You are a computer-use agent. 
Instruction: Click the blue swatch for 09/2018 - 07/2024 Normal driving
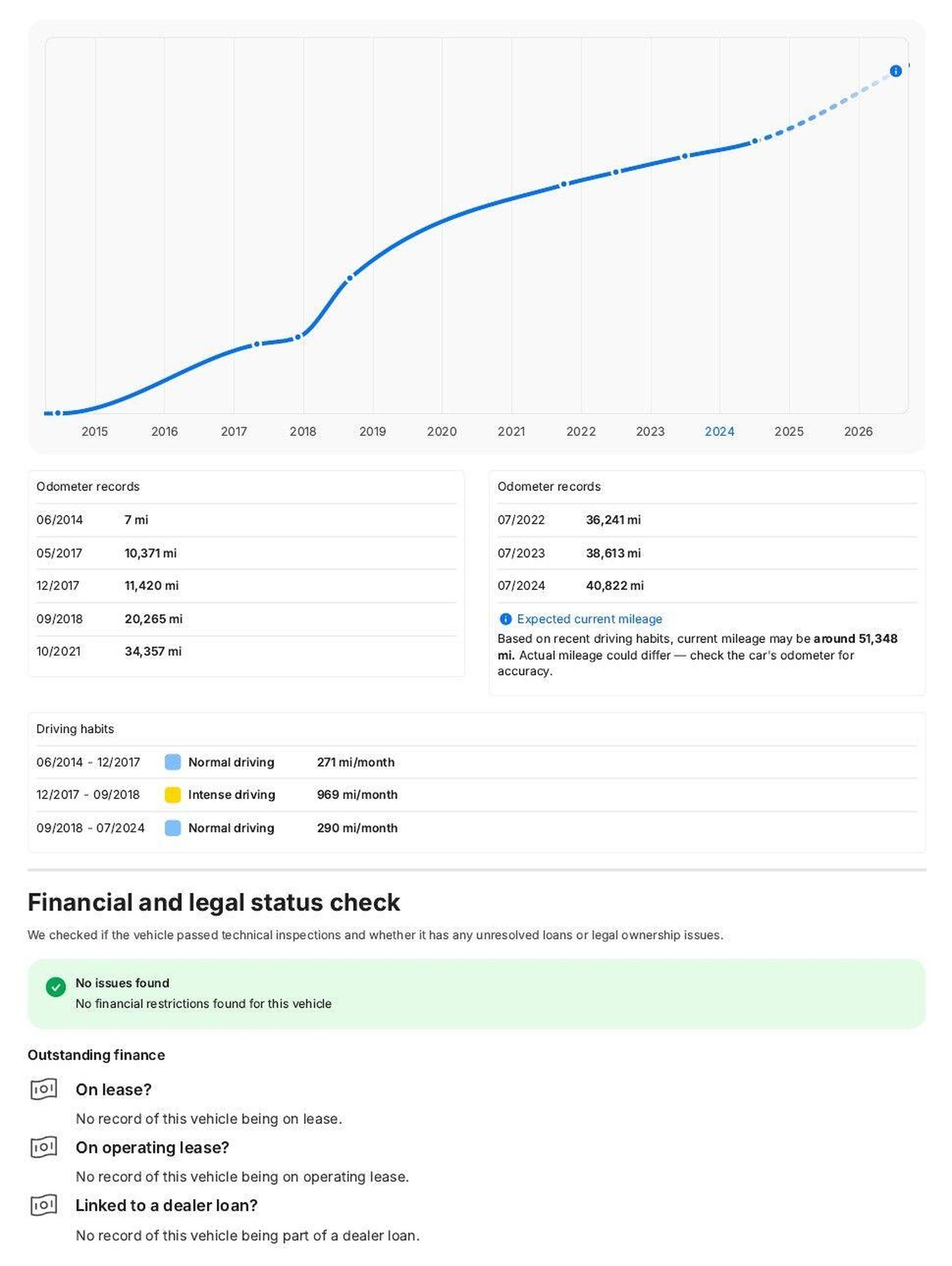pyautogui.click(x=172, y=828)
